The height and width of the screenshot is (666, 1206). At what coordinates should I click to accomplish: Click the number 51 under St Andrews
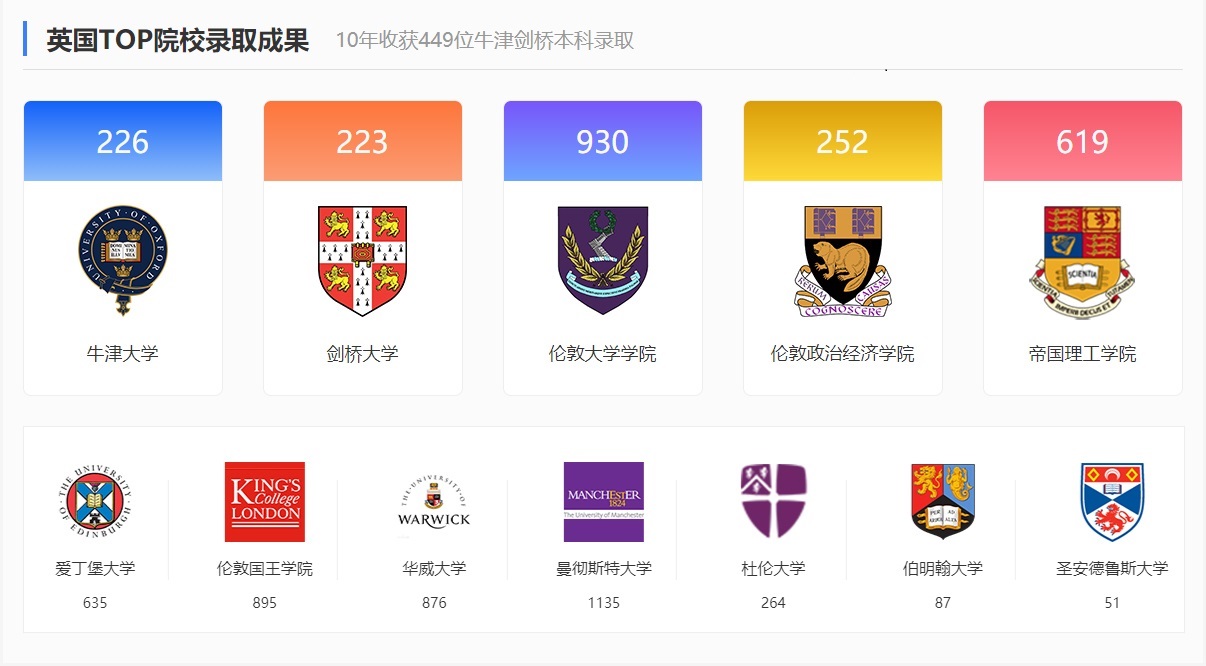1112,603
